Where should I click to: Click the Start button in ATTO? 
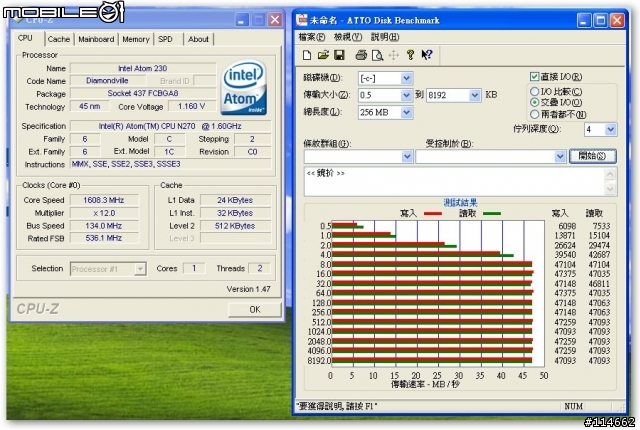tap(593, 156)
